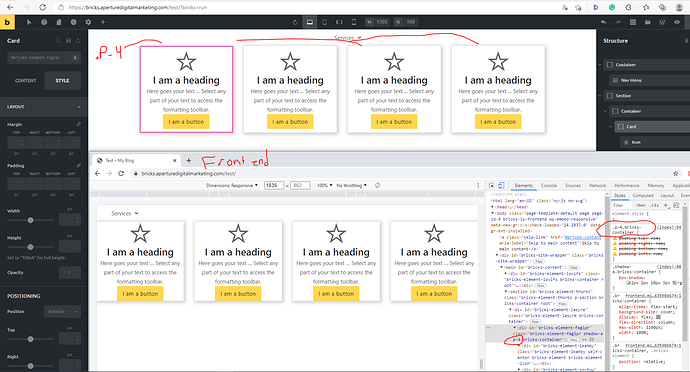690x372 pixels.
Task: Toggle the structure panel icon in the toolbar
Action: click(x=633, y=22)
